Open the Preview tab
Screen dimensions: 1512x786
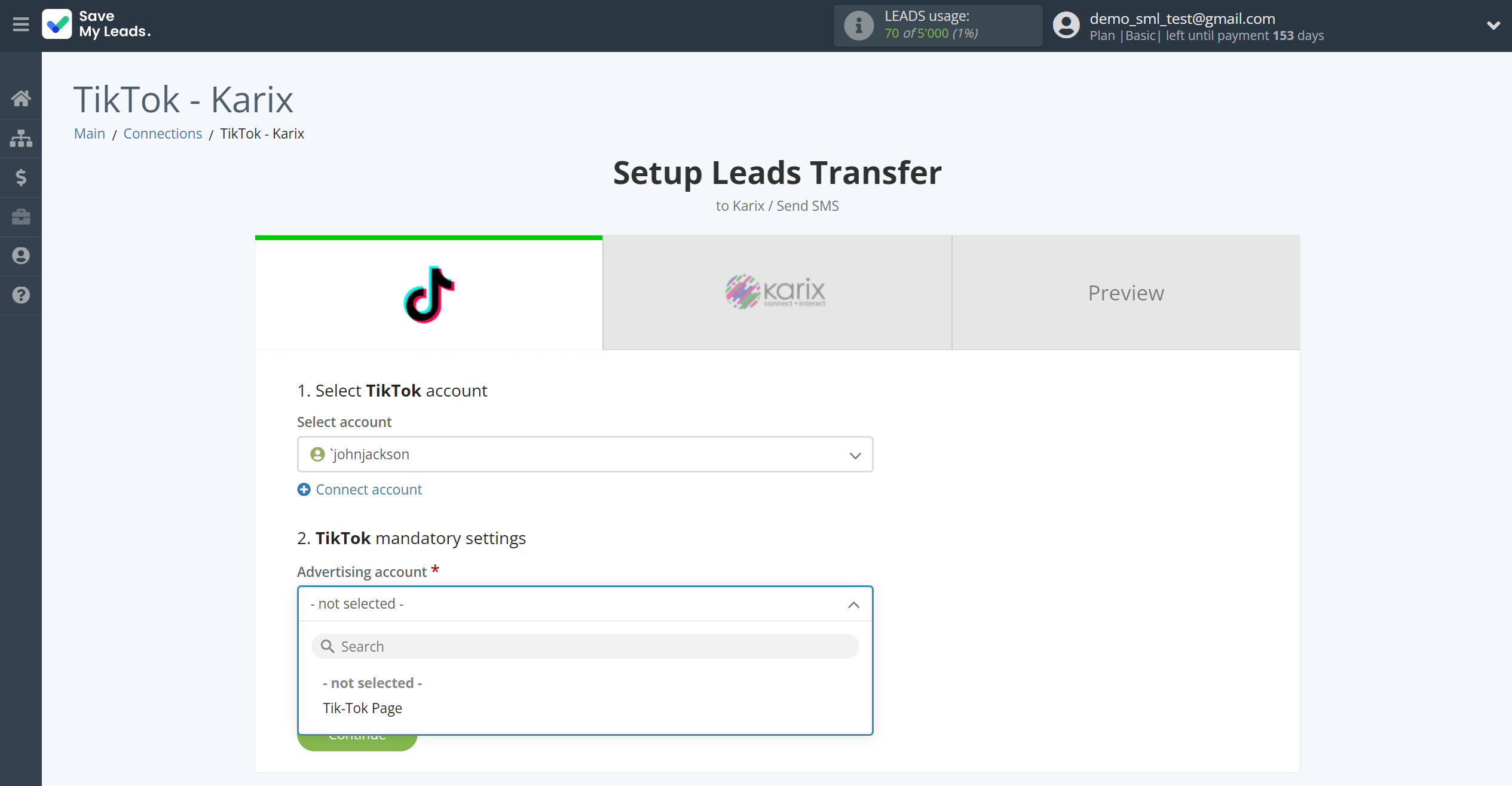coord(1126,292)
